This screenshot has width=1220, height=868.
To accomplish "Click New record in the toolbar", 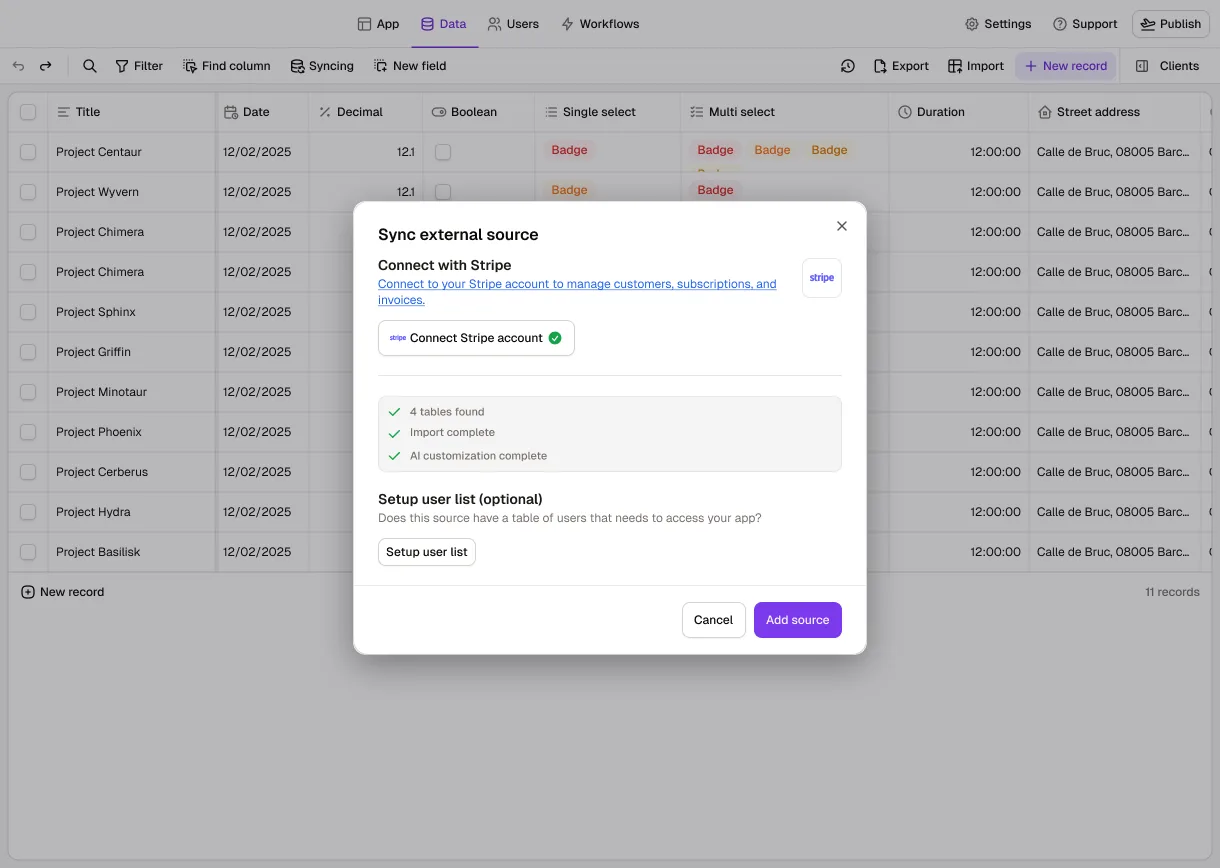I will point(1066,66).
